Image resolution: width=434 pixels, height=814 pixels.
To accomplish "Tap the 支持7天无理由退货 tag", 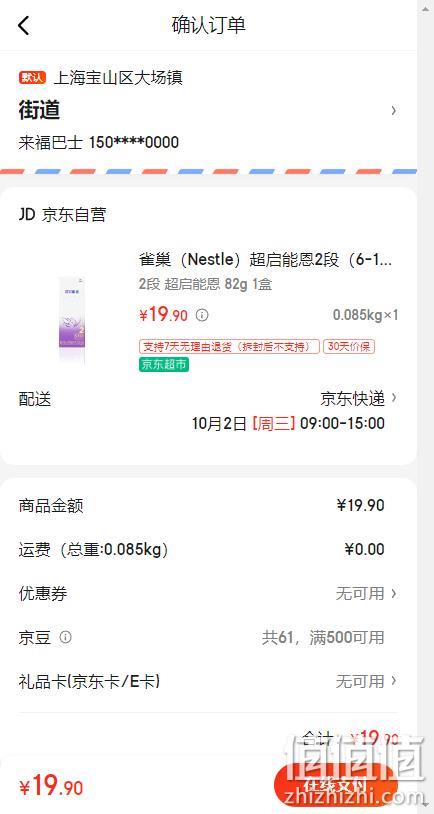I will [x=229, y=346].
